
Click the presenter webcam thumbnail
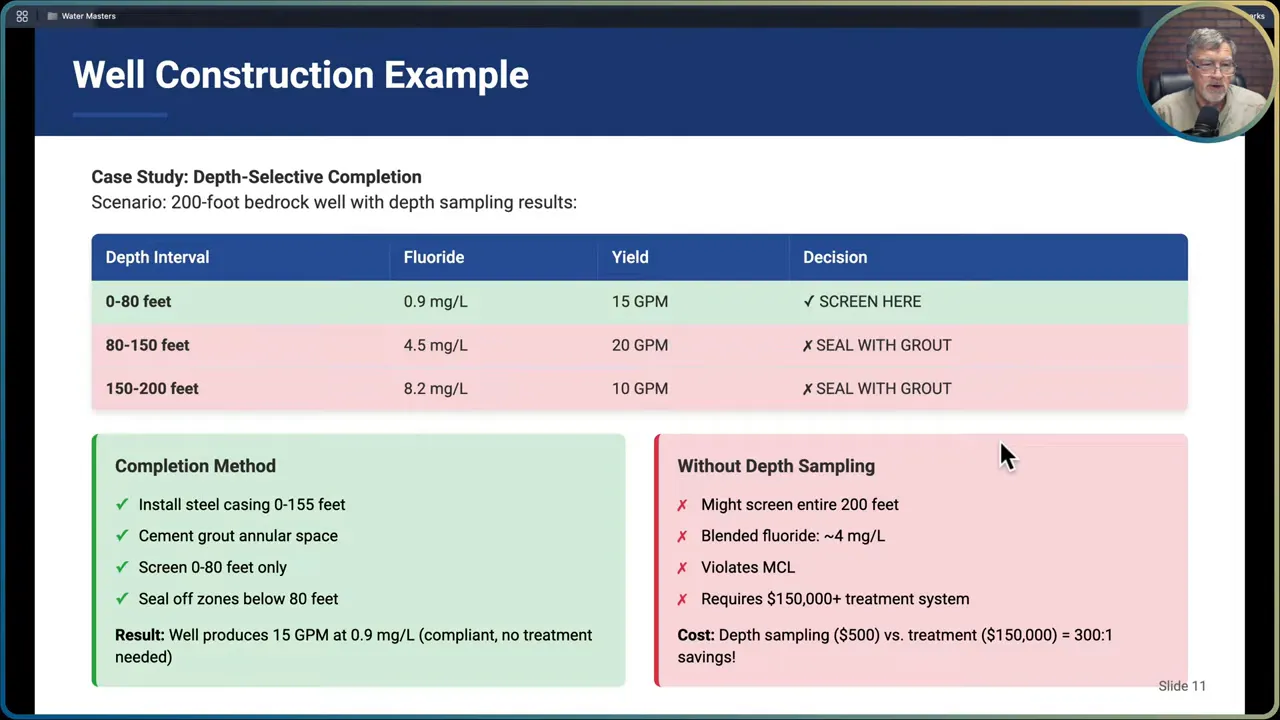click(1206, 70)
